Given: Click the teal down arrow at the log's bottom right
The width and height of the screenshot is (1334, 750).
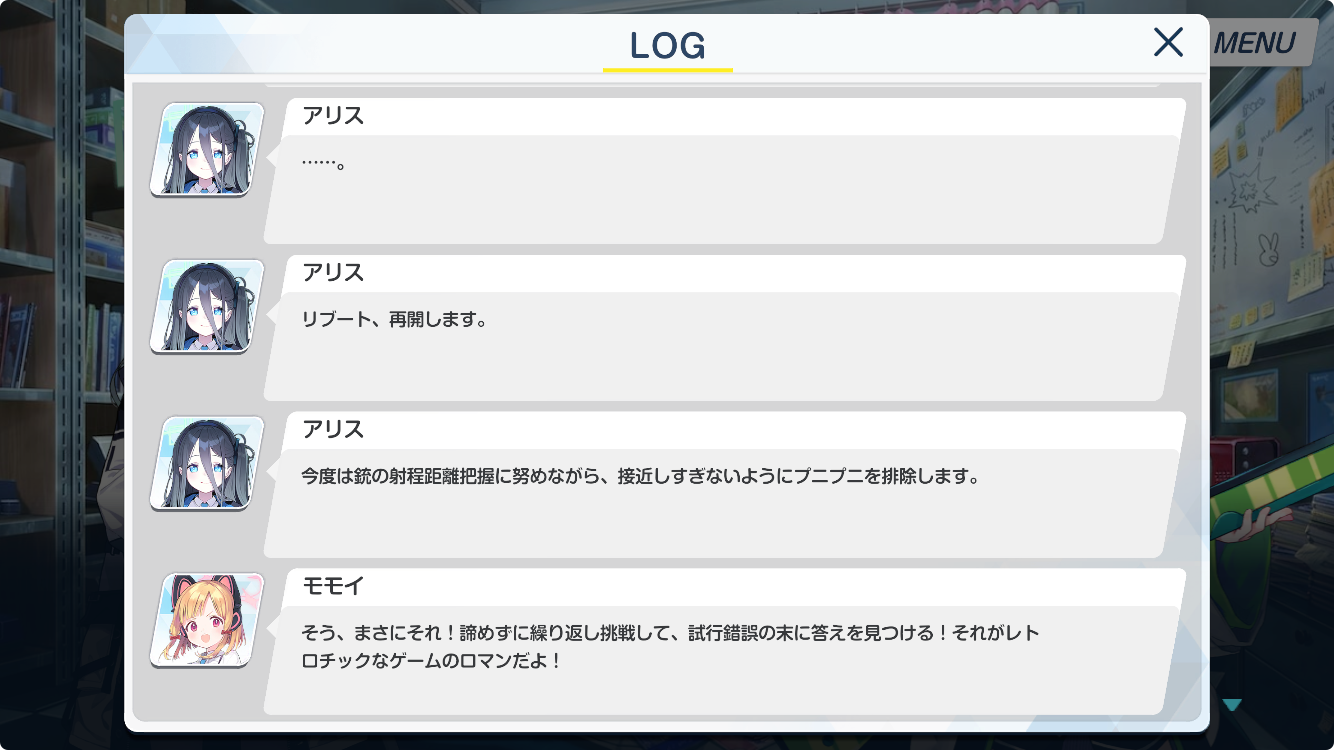Looking at the screenshot, I should [x=1232, y=705].
